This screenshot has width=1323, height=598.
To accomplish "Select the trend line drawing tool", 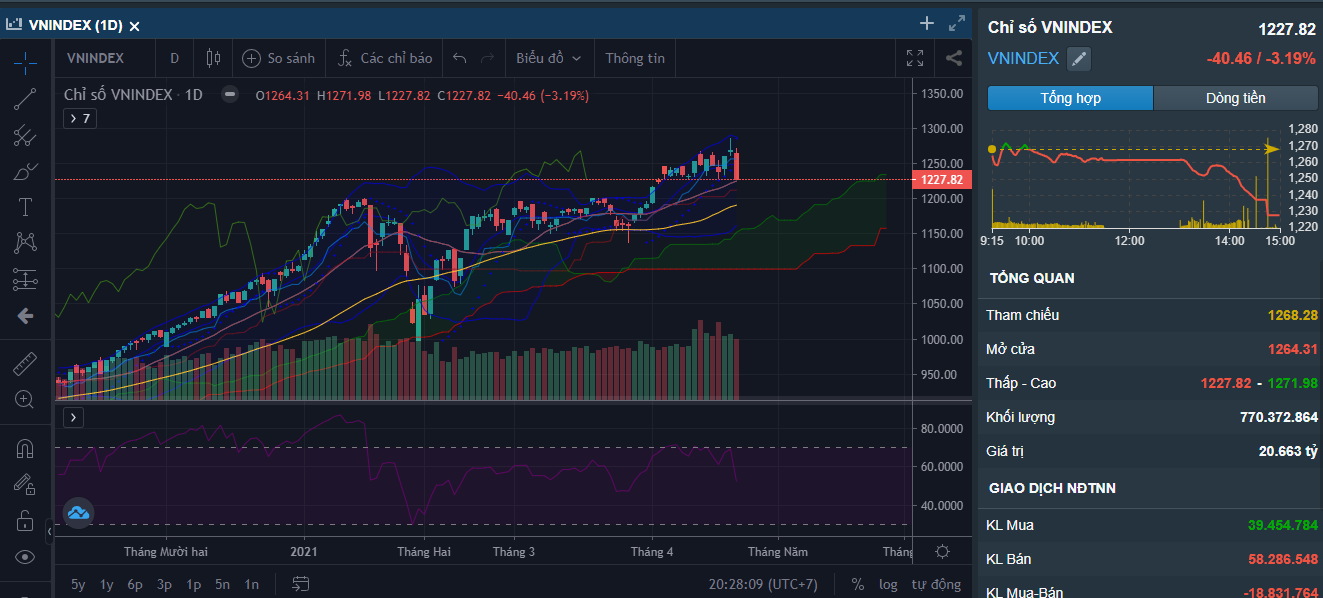I will pyautogui.click(x=25, y=99).
